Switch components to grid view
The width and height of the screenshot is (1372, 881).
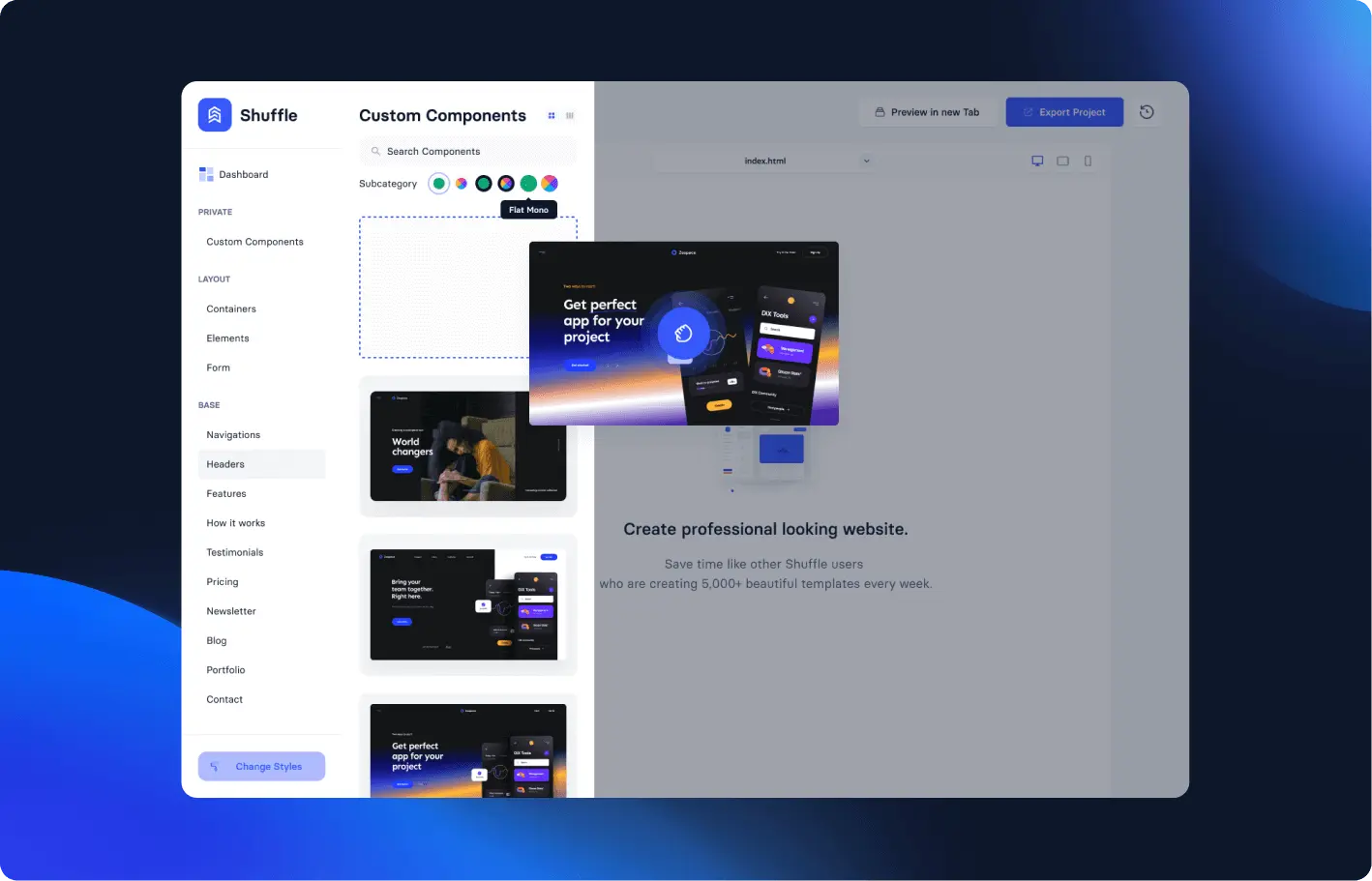tap(552, 116)
